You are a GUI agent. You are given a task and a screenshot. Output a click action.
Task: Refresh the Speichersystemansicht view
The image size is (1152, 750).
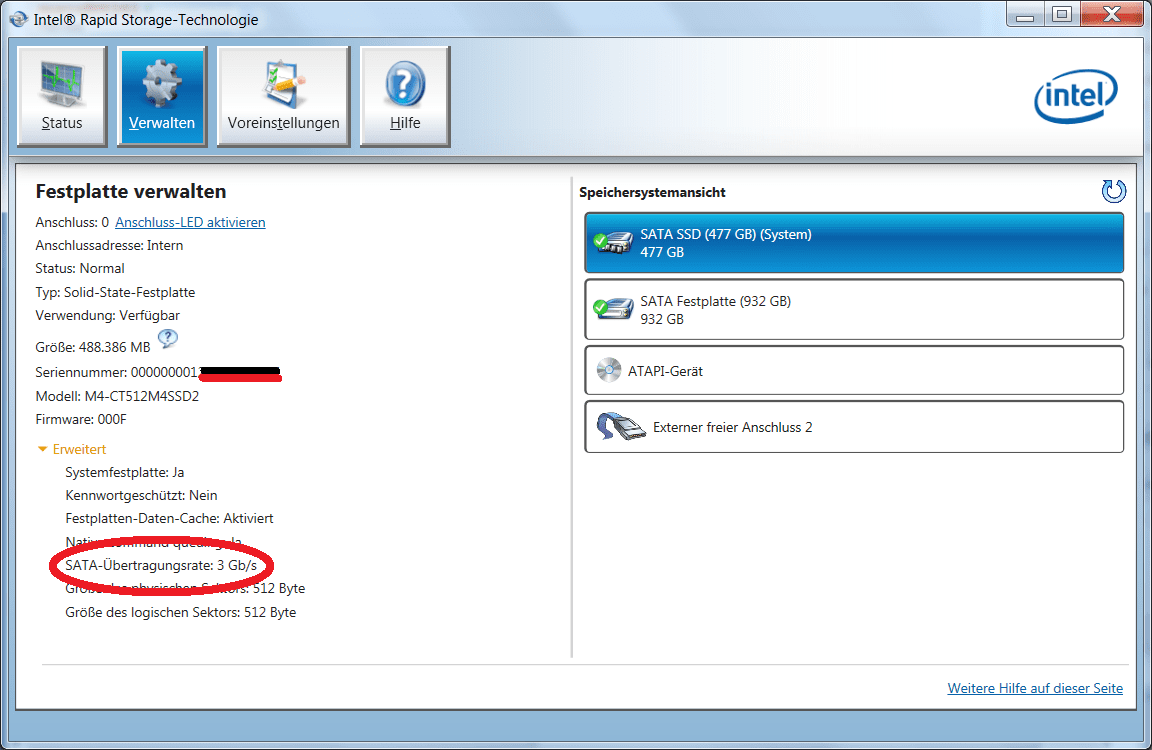1114,191
